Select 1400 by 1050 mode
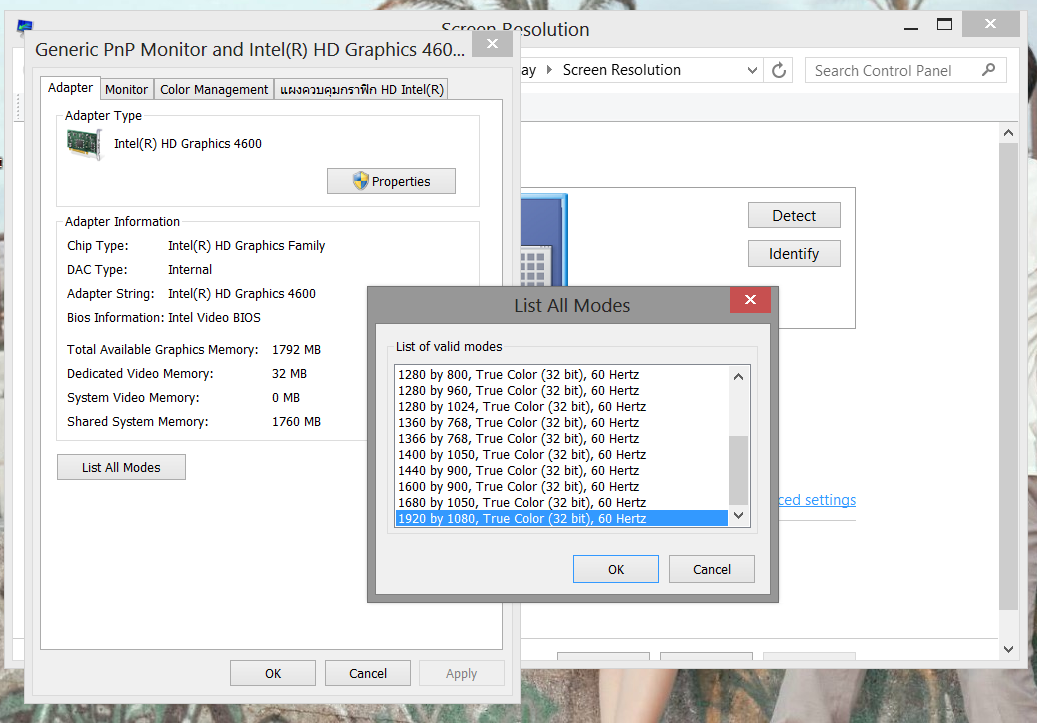The image size is (1037, 723). pos(561,454)
